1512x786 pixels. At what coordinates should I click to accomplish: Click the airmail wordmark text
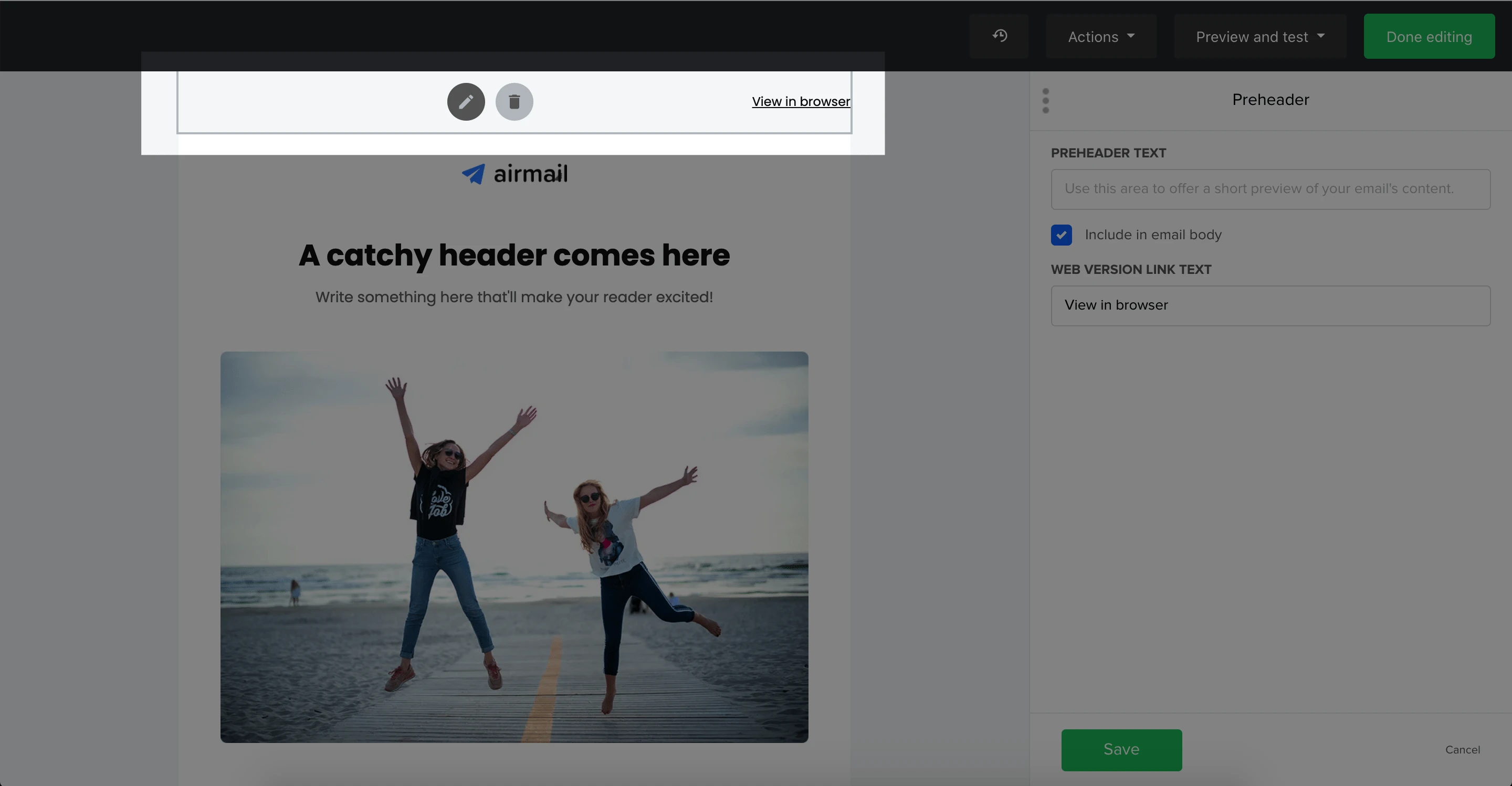pos(530,174)
